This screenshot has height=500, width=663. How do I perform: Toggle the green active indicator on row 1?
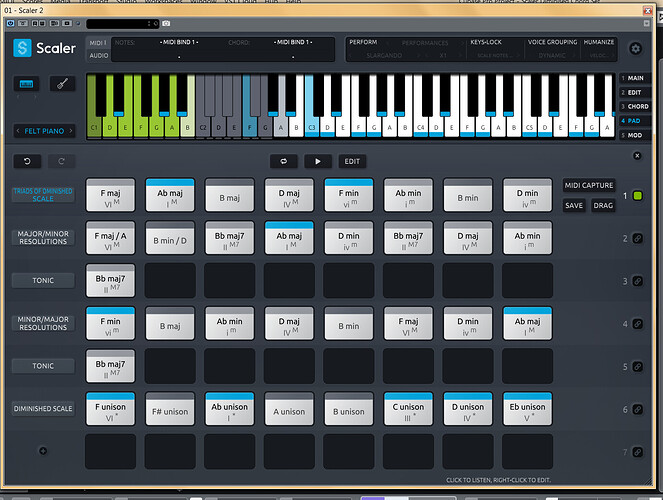[637, 196]
